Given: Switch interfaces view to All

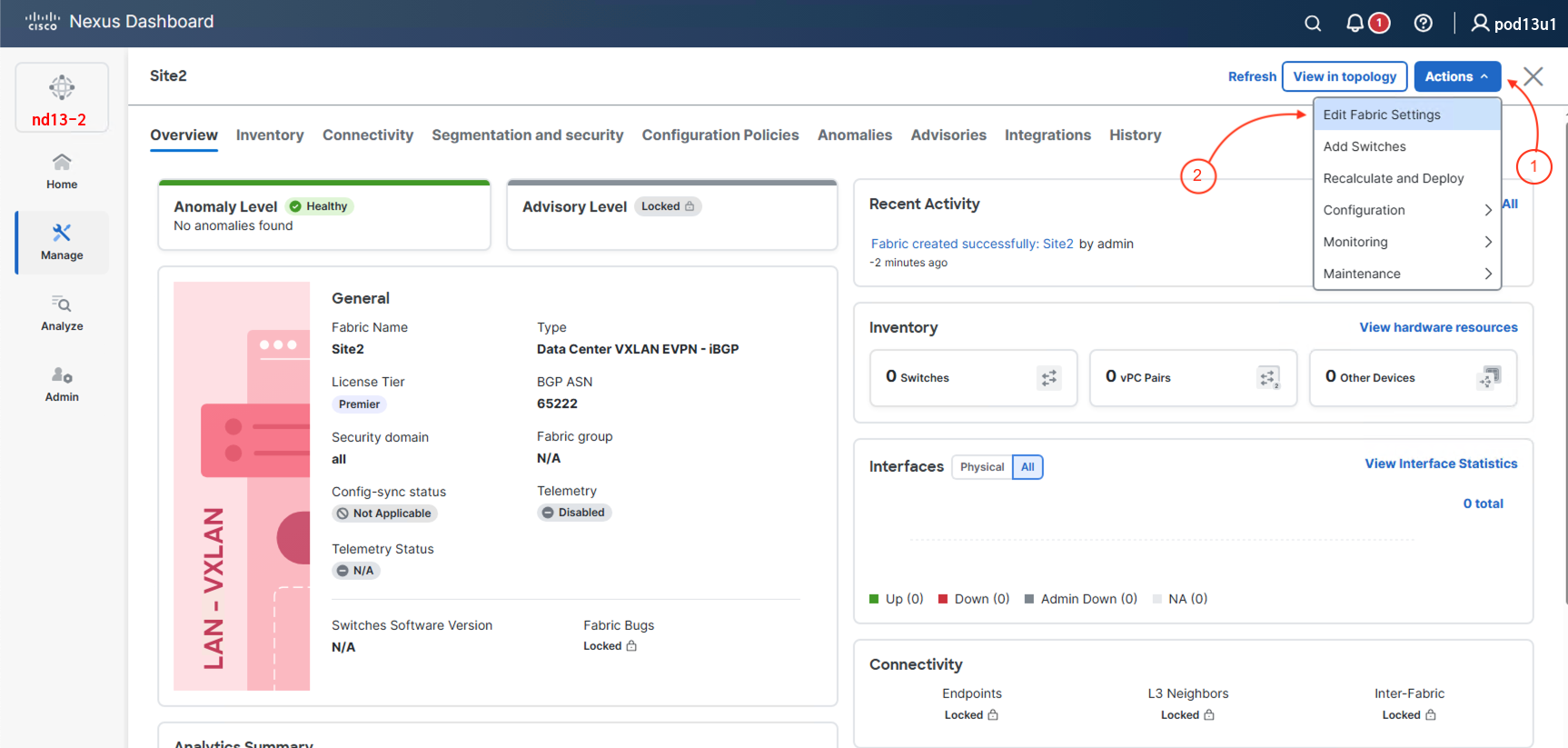Looking at the screenshot, I should tap(1027, 467).
